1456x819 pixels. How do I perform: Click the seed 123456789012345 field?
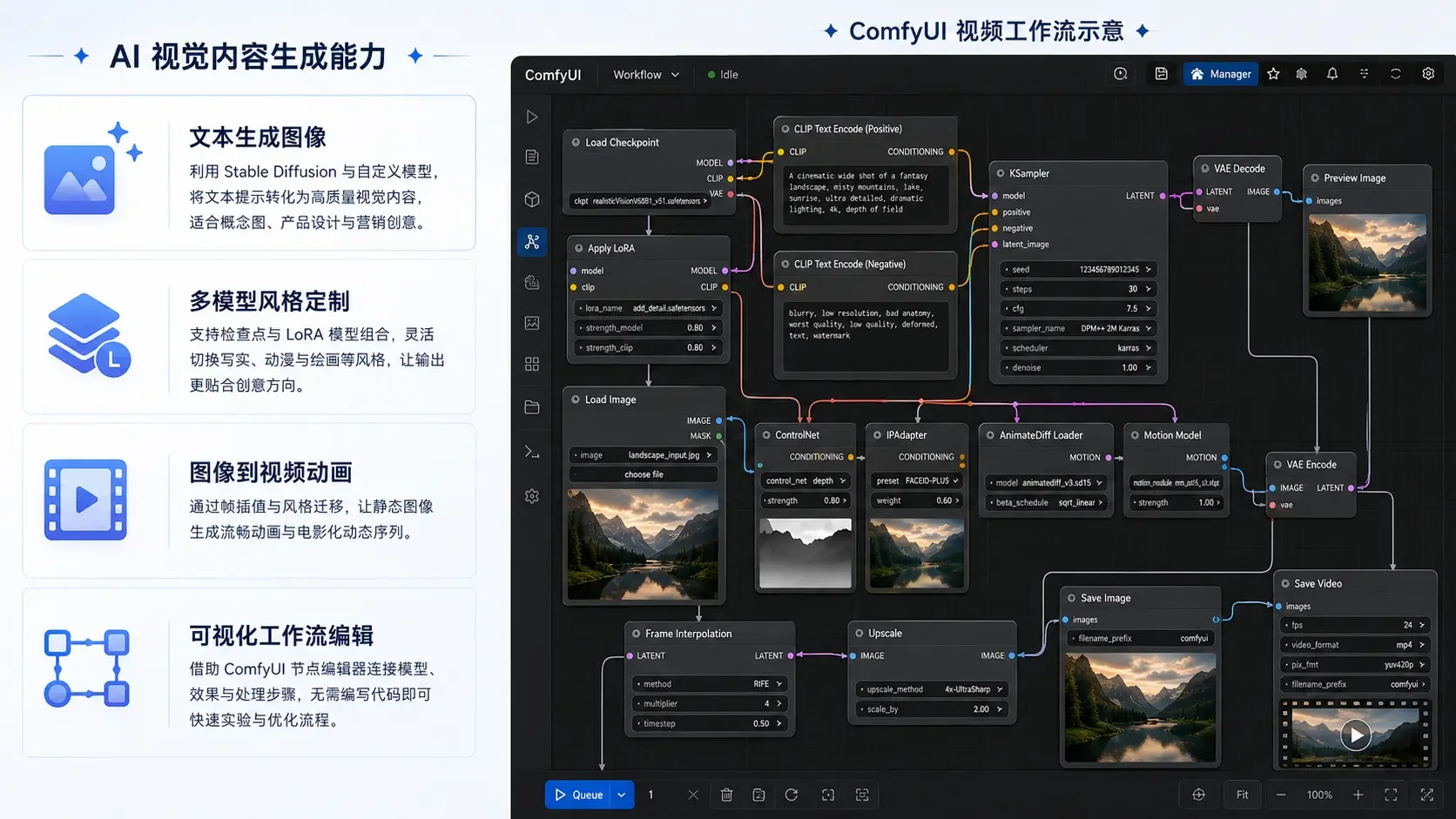pos(1078,269)
